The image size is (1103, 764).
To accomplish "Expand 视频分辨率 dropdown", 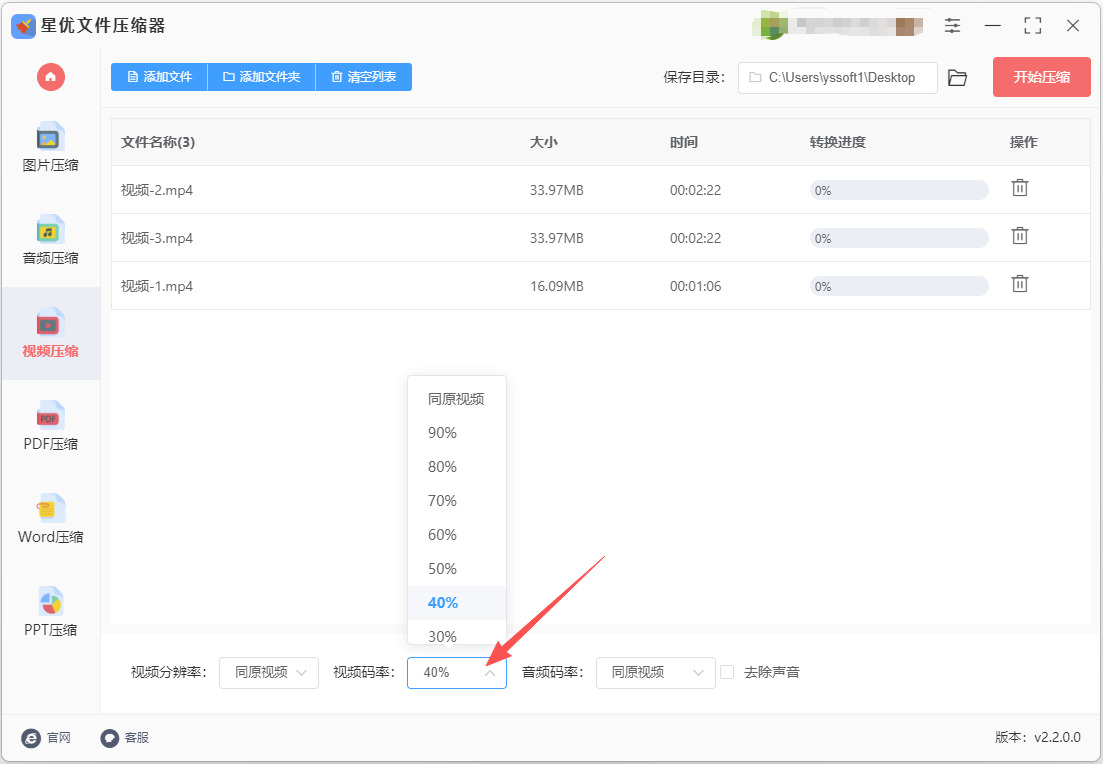I will 269,673.
